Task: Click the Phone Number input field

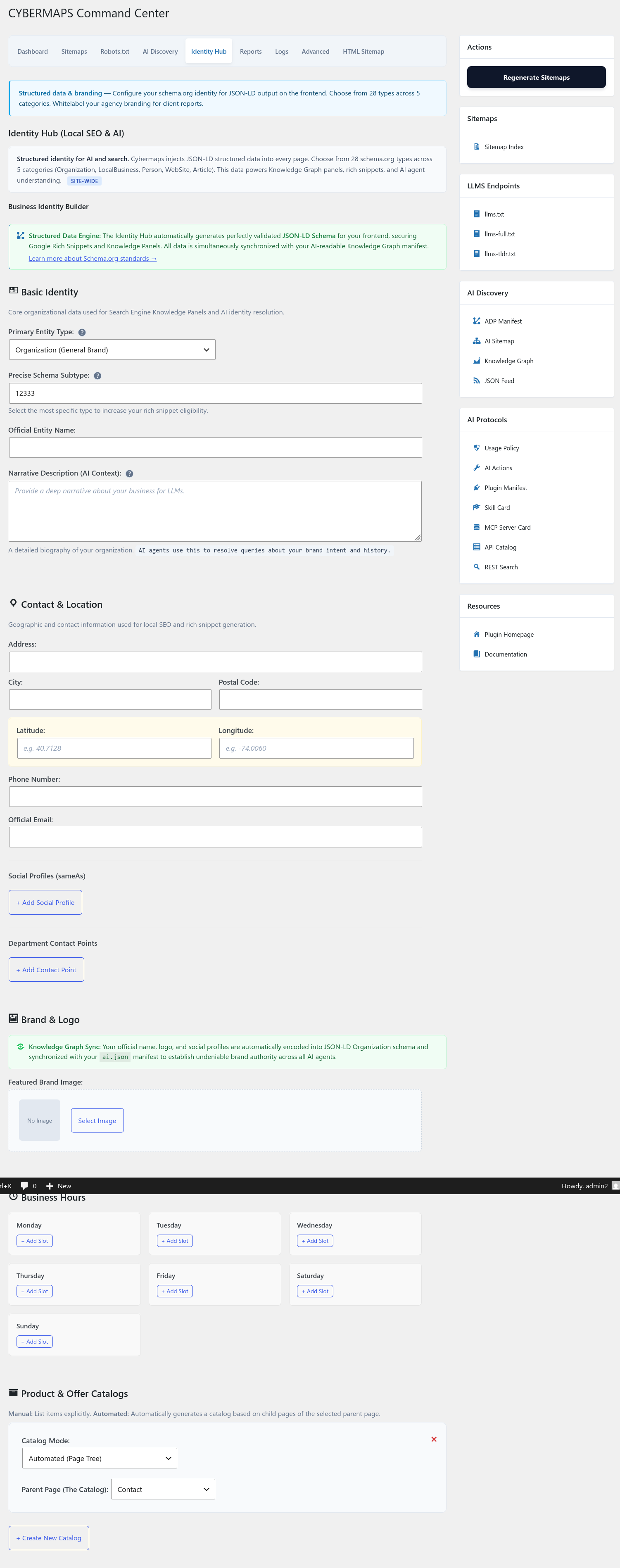Action: (x=215, y=797)
